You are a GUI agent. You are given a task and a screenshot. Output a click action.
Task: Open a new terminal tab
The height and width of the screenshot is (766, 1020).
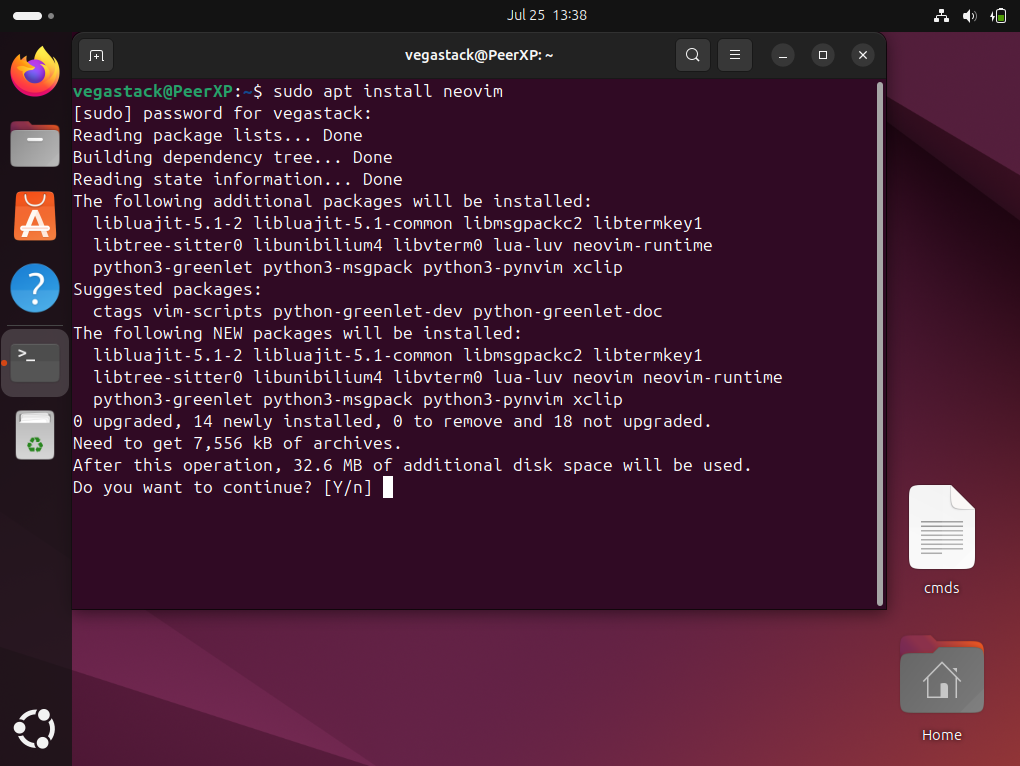[96, 55]
